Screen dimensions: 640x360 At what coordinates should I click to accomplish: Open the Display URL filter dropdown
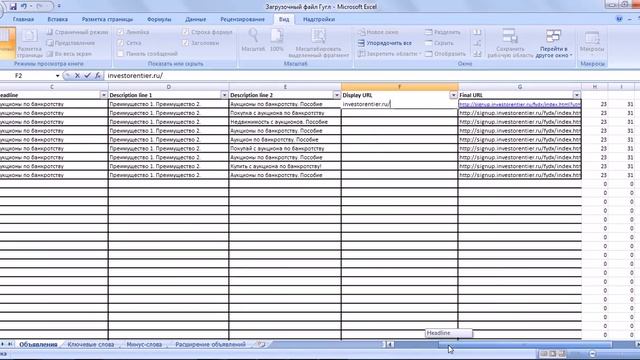coord(453,95)
